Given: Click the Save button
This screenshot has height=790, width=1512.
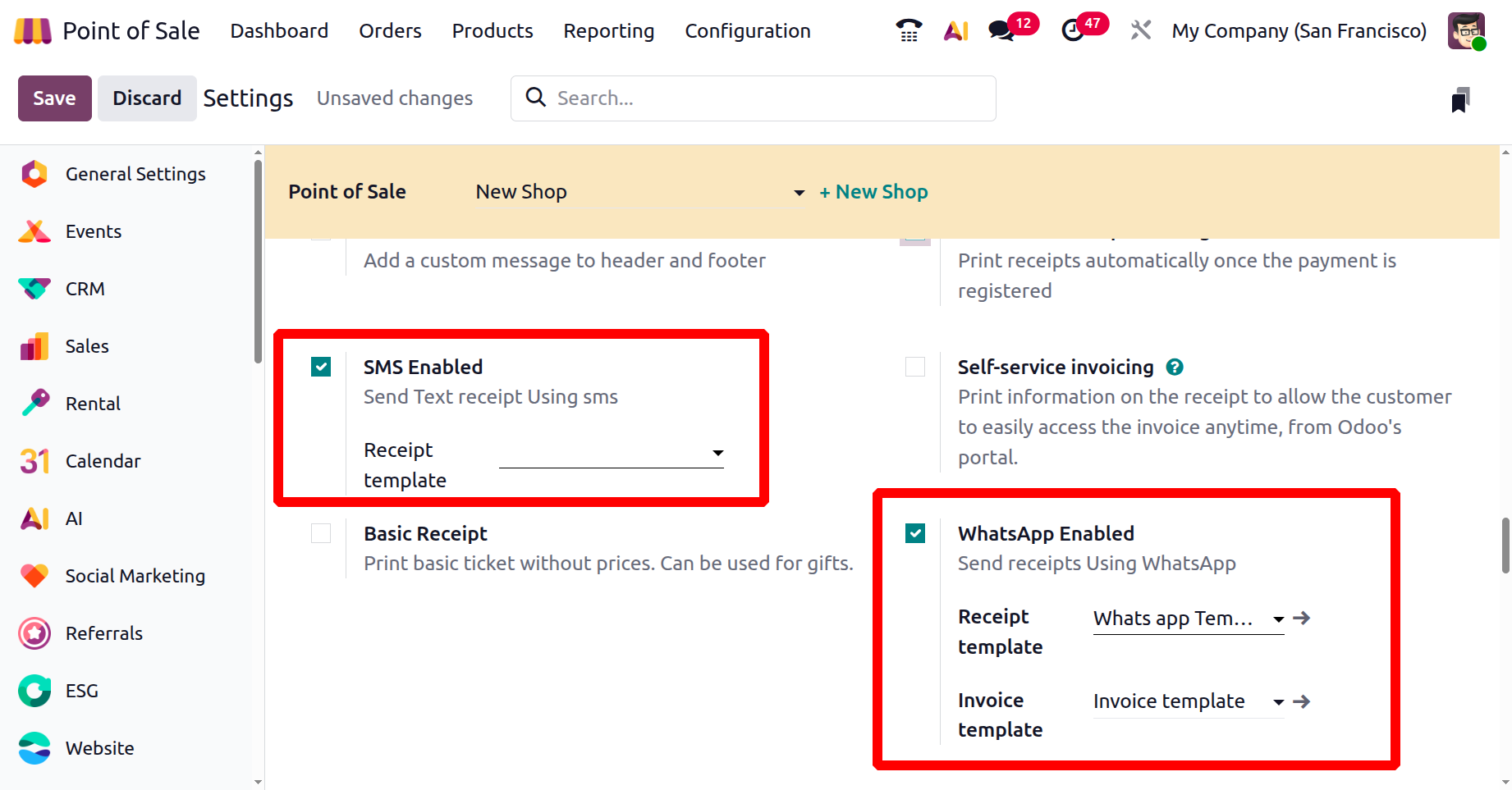Looking at the screenshot, I should 54,98.
